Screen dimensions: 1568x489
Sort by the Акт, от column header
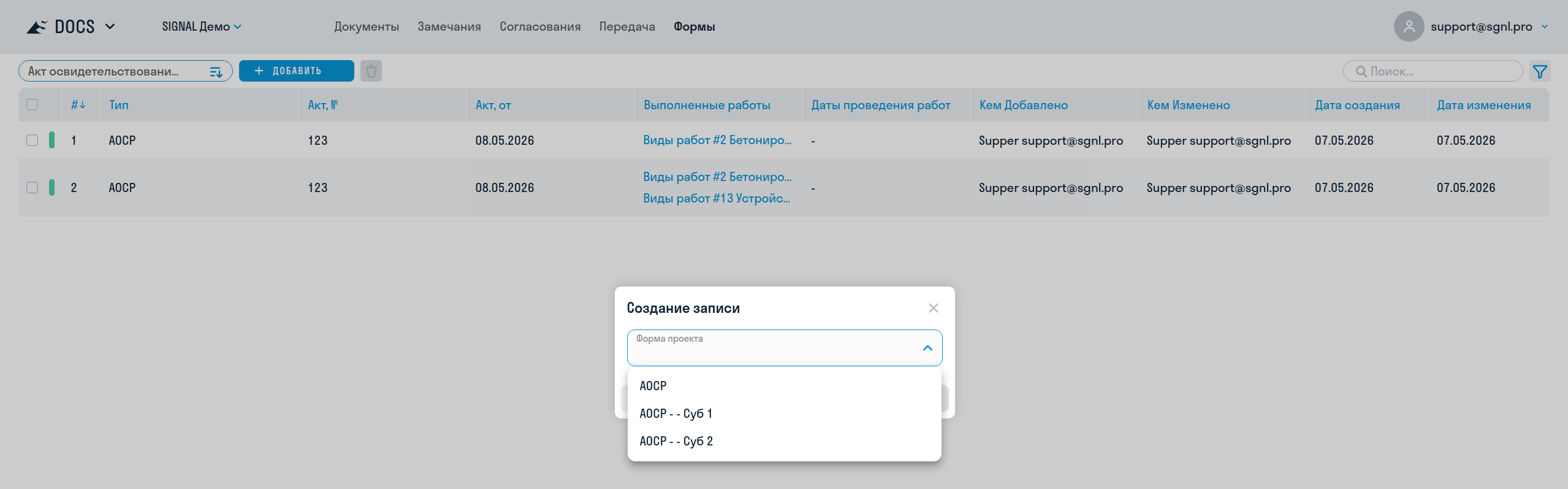(x=493, y=105)
